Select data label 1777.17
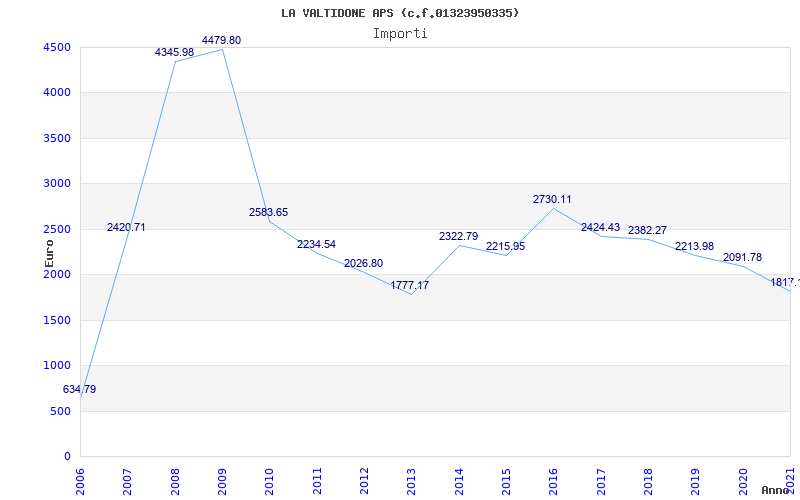Screen dimensions: 800x500 click(410, 285)
